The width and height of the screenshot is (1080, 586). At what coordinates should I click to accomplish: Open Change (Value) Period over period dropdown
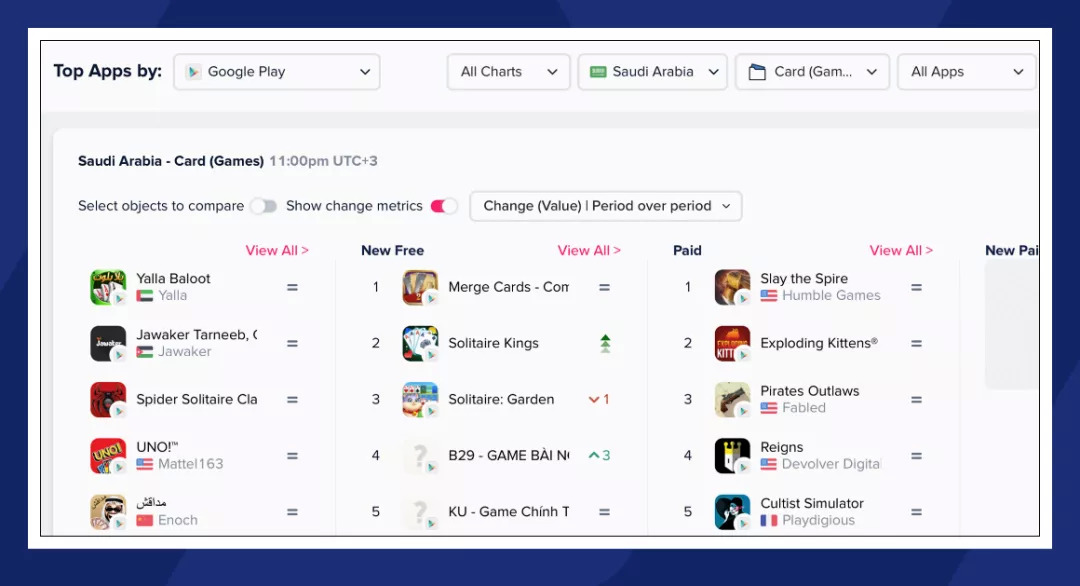coord(605,206)
